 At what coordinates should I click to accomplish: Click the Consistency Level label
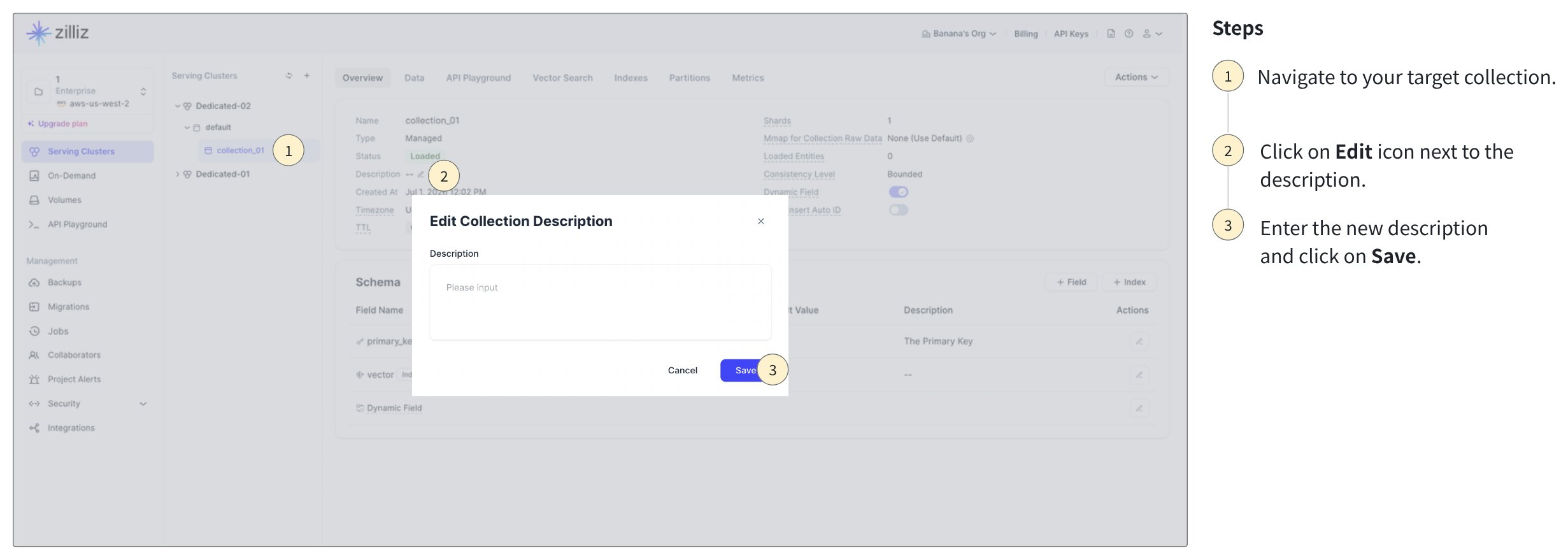point(799,174)
